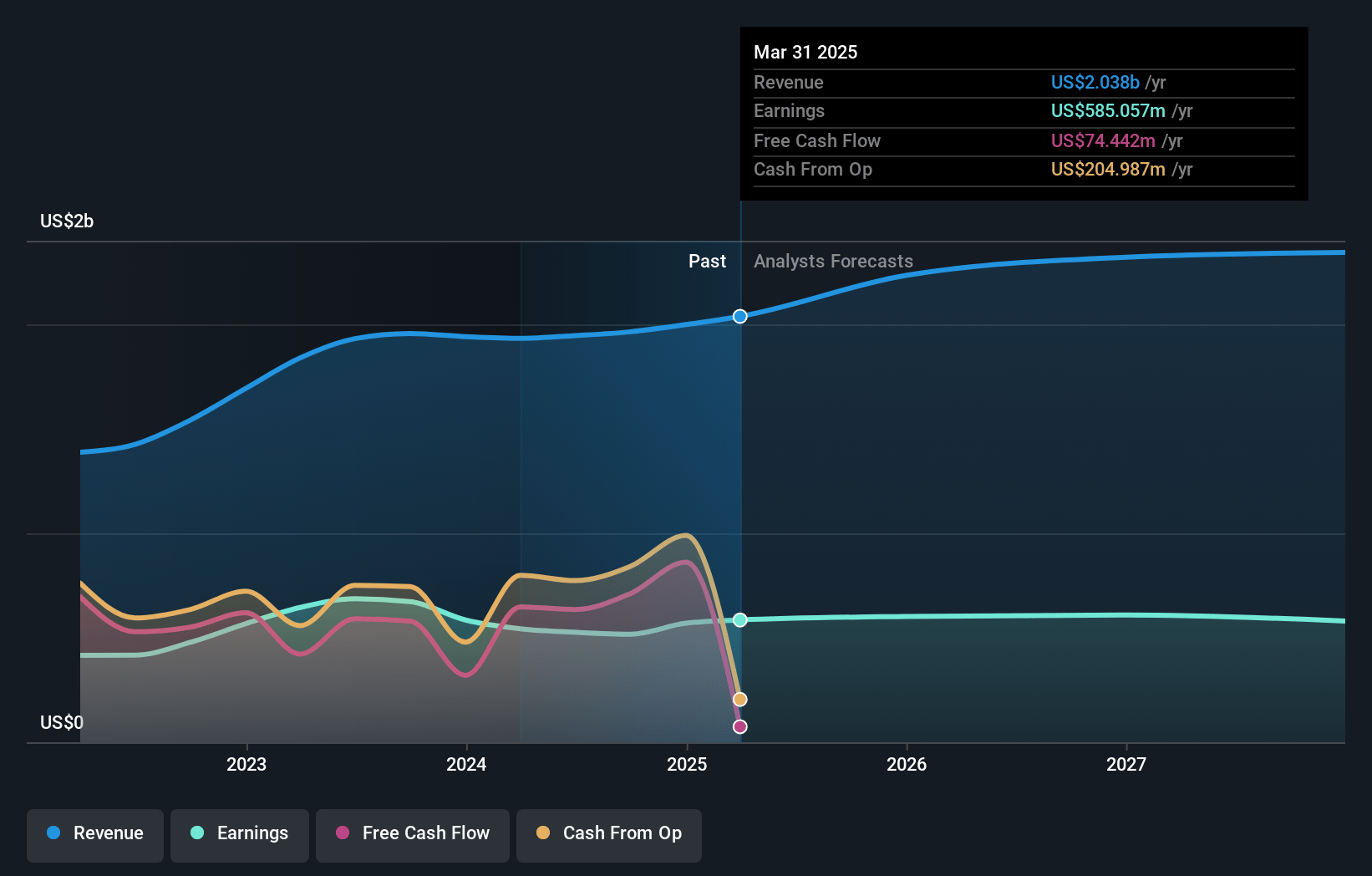This screenshot has height=876, width=1372.
Task: Click the orange Cash From Op data point
Action: [740, 699]
